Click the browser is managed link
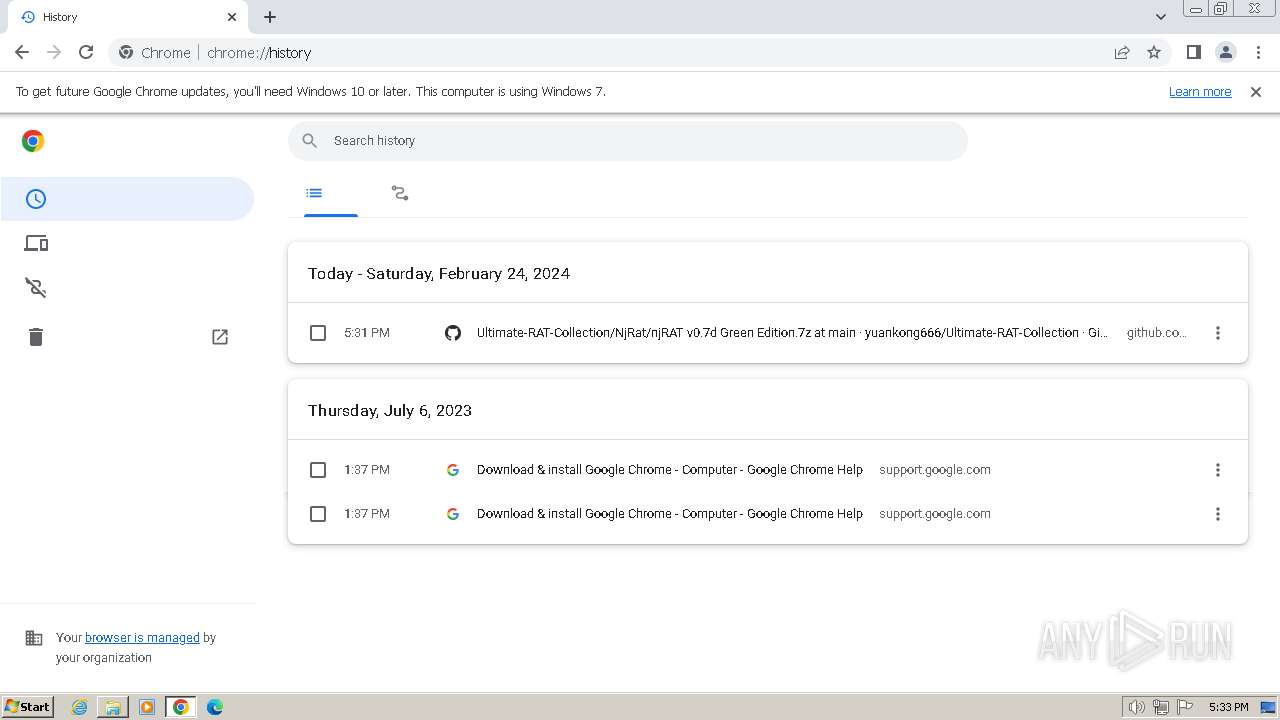This screenshot has height=720, width=1280. pos(142,638)
